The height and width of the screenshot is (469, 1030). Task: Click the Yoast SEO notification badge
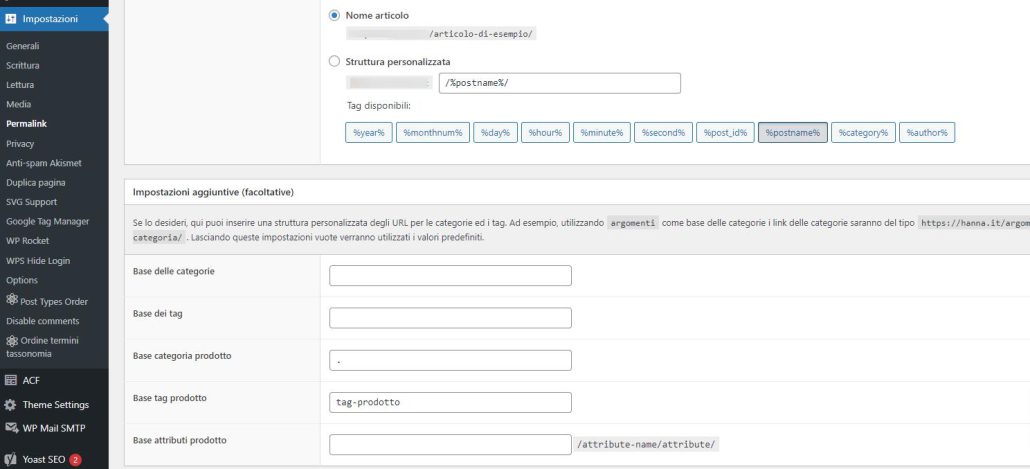click(102, 460)
